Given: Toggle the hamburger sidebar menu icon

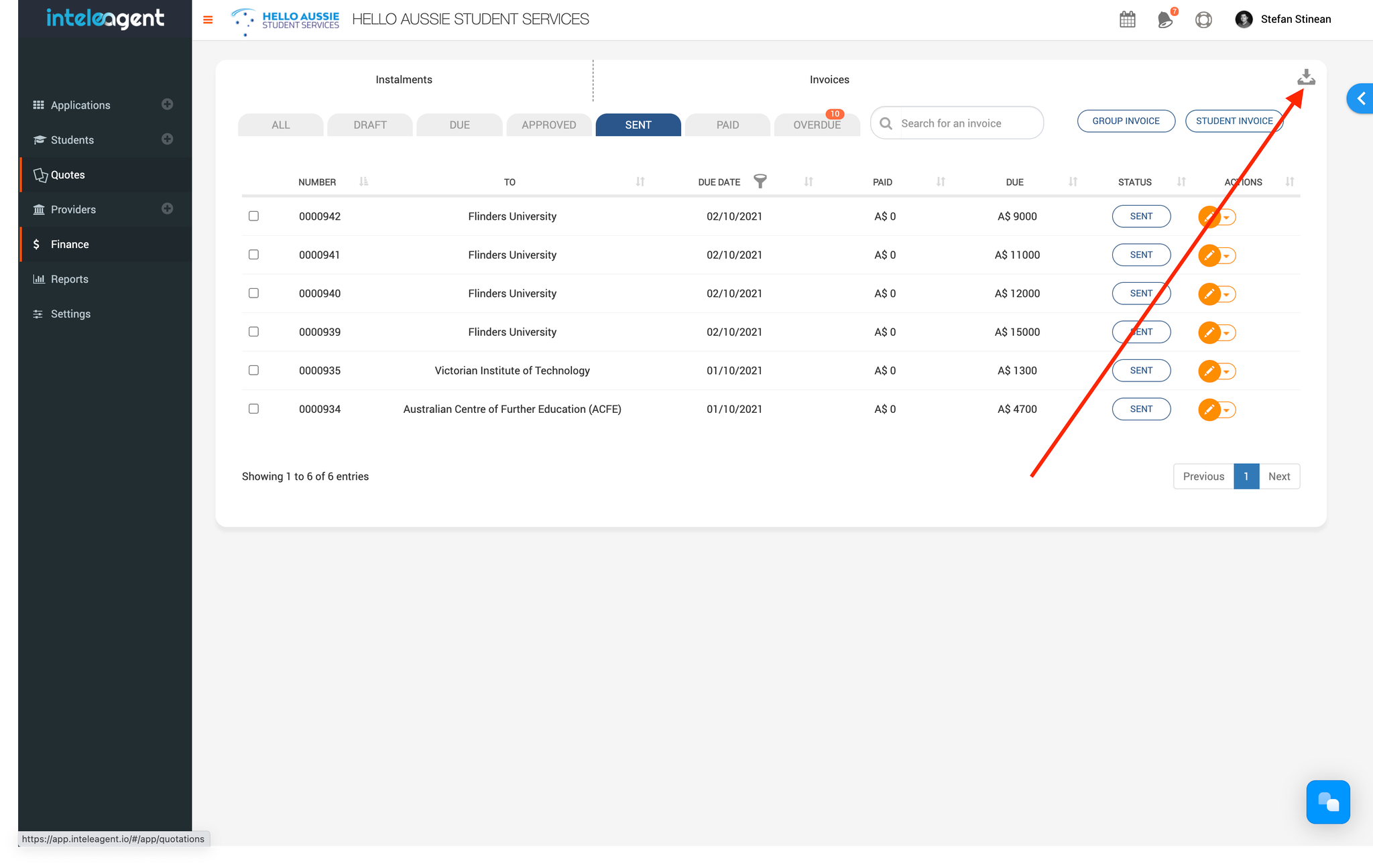Looking at the screenshot, I should coord(208,19).
